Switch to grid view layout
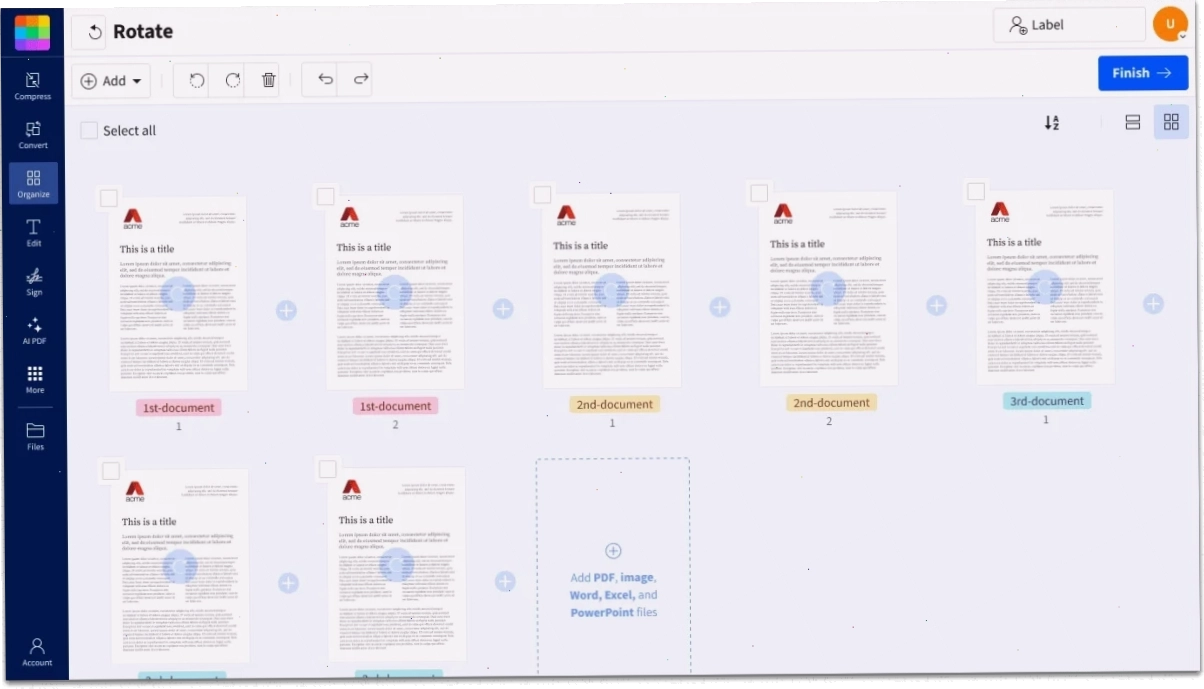1204x689 pixels. pyautogui.click(x=1171, y=122)
